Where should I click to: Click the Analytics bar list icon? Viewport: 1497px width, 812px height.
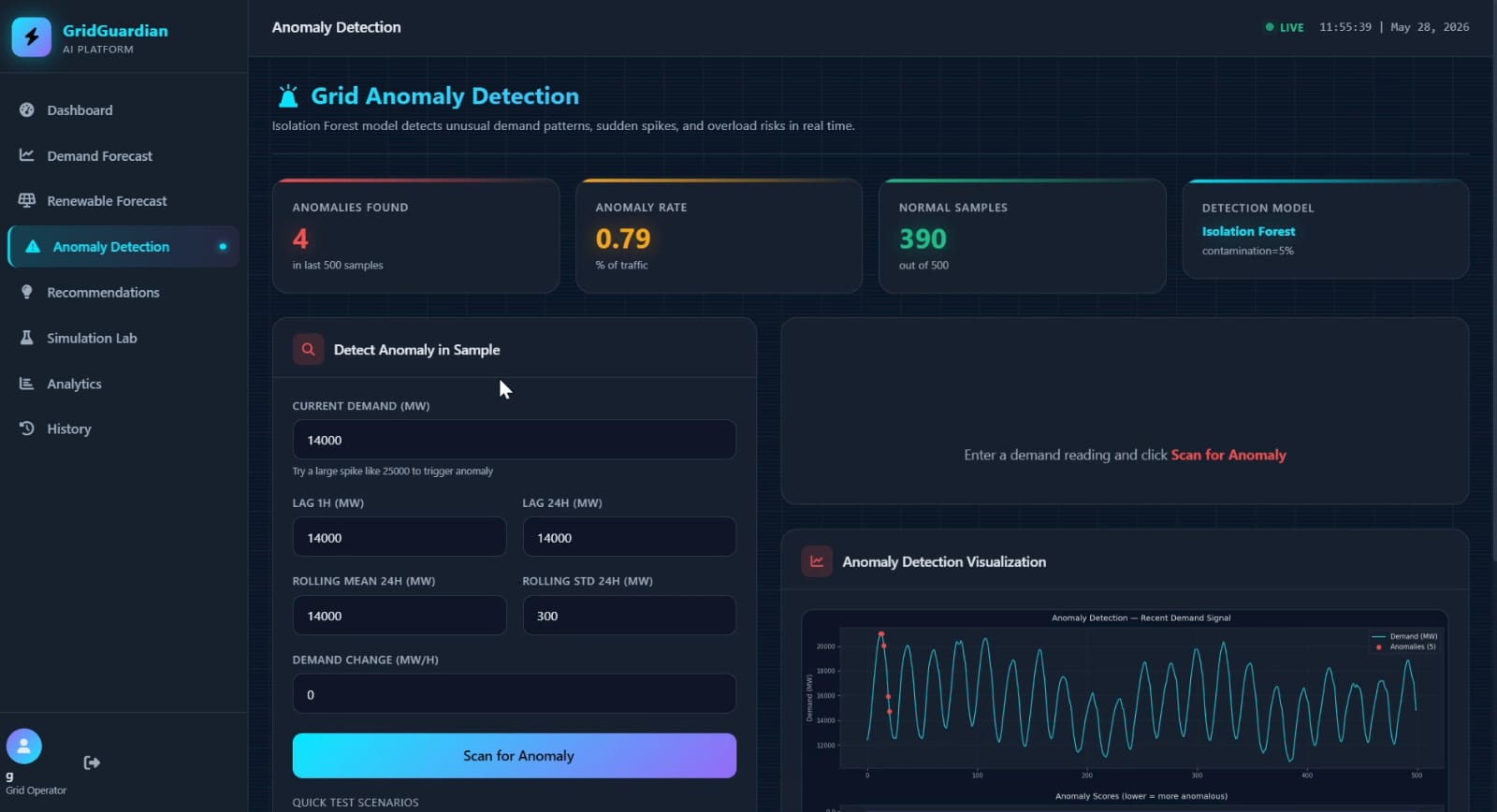tap(27, 384)
